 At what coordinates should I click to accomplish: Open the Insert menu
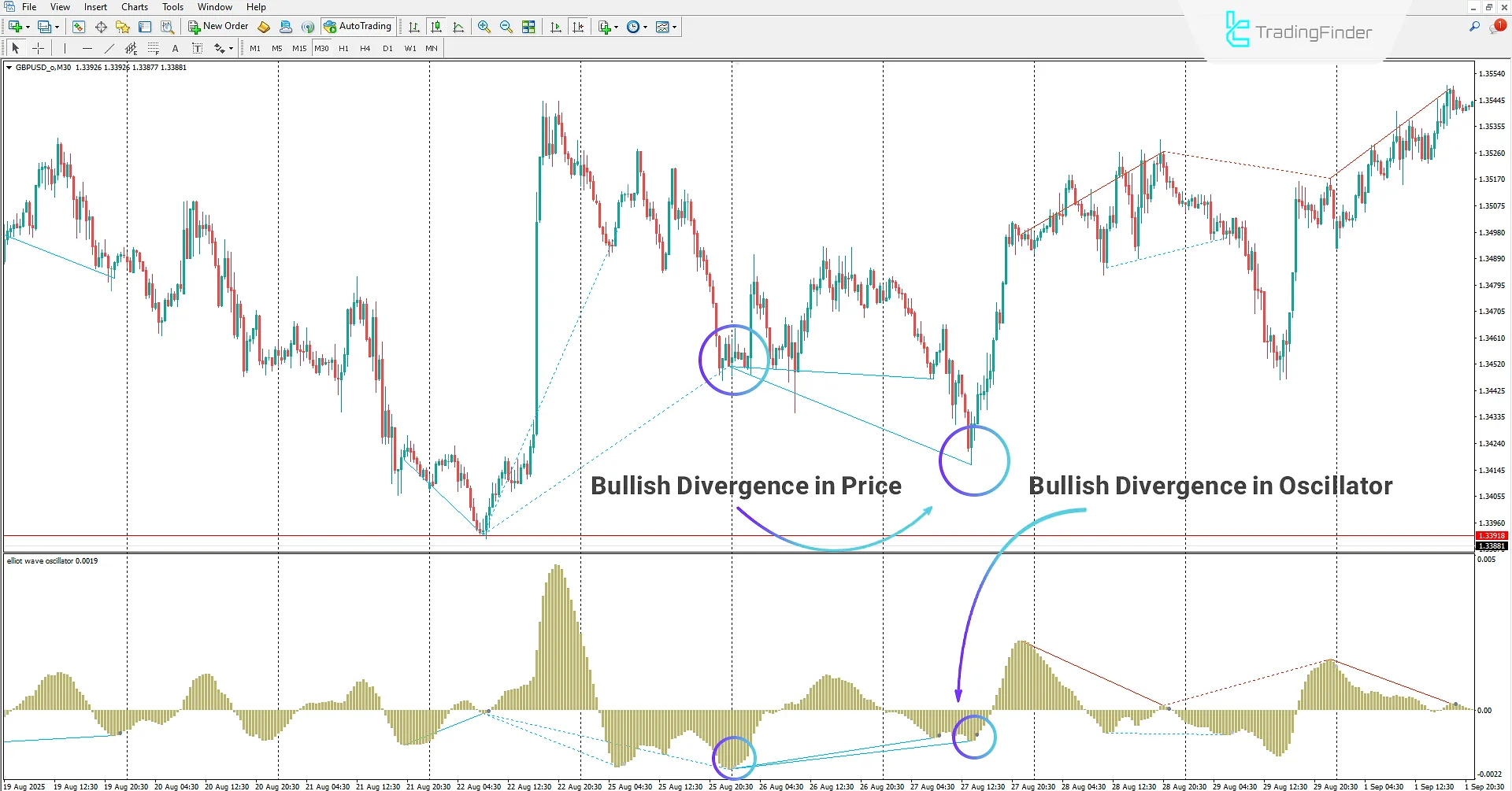pos(94,6)
